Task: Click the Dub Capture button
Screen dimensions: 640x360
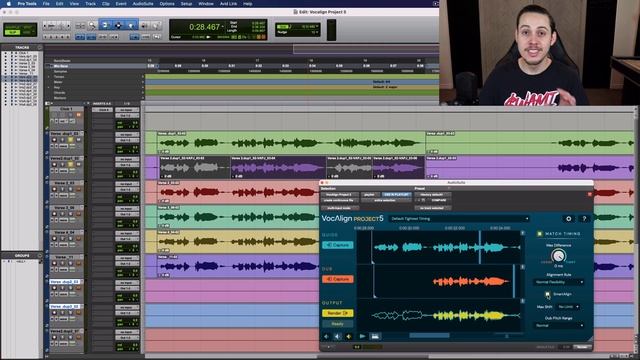Action: pos(338,279)
